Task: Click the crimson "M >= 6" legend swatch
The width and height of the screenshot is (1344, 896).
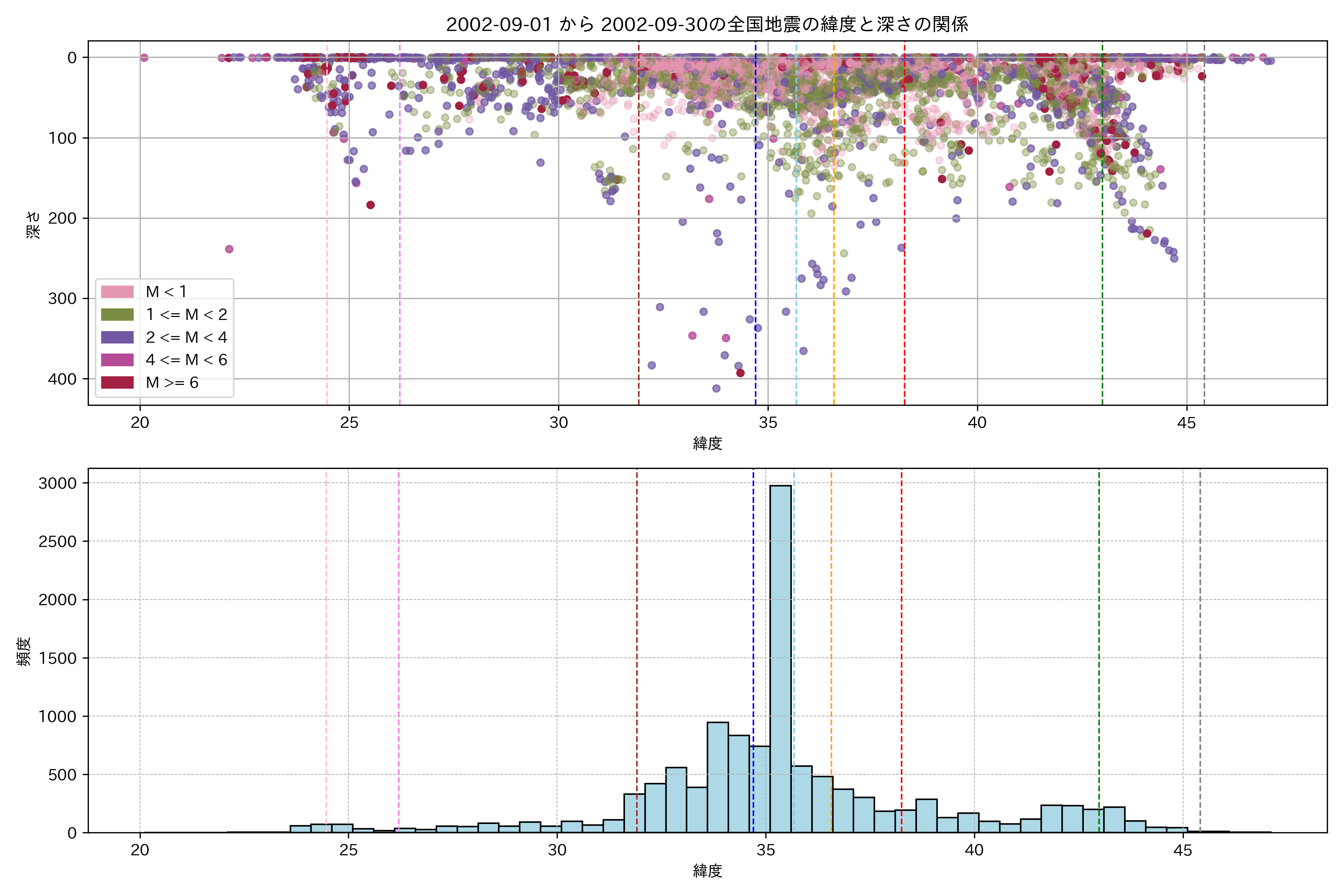Action: (117, 383)
